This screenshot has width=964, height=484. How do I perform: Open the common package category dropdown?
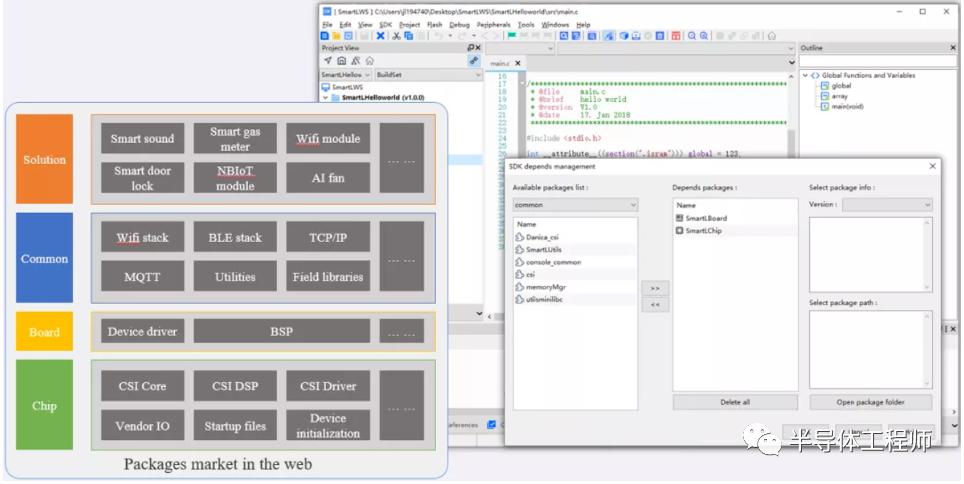click(575, 205)
